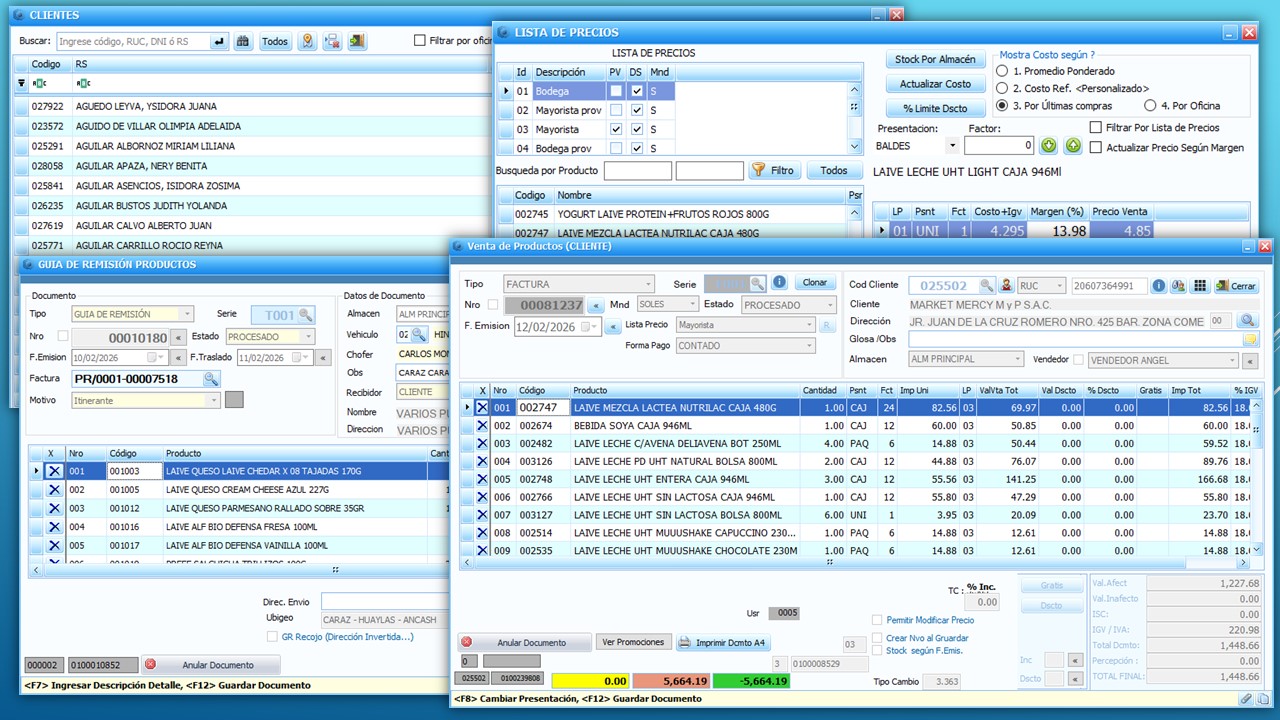Click the green up arrow beside Factor
This screenshot has height=720, width=1280.
coord(1073,146)
